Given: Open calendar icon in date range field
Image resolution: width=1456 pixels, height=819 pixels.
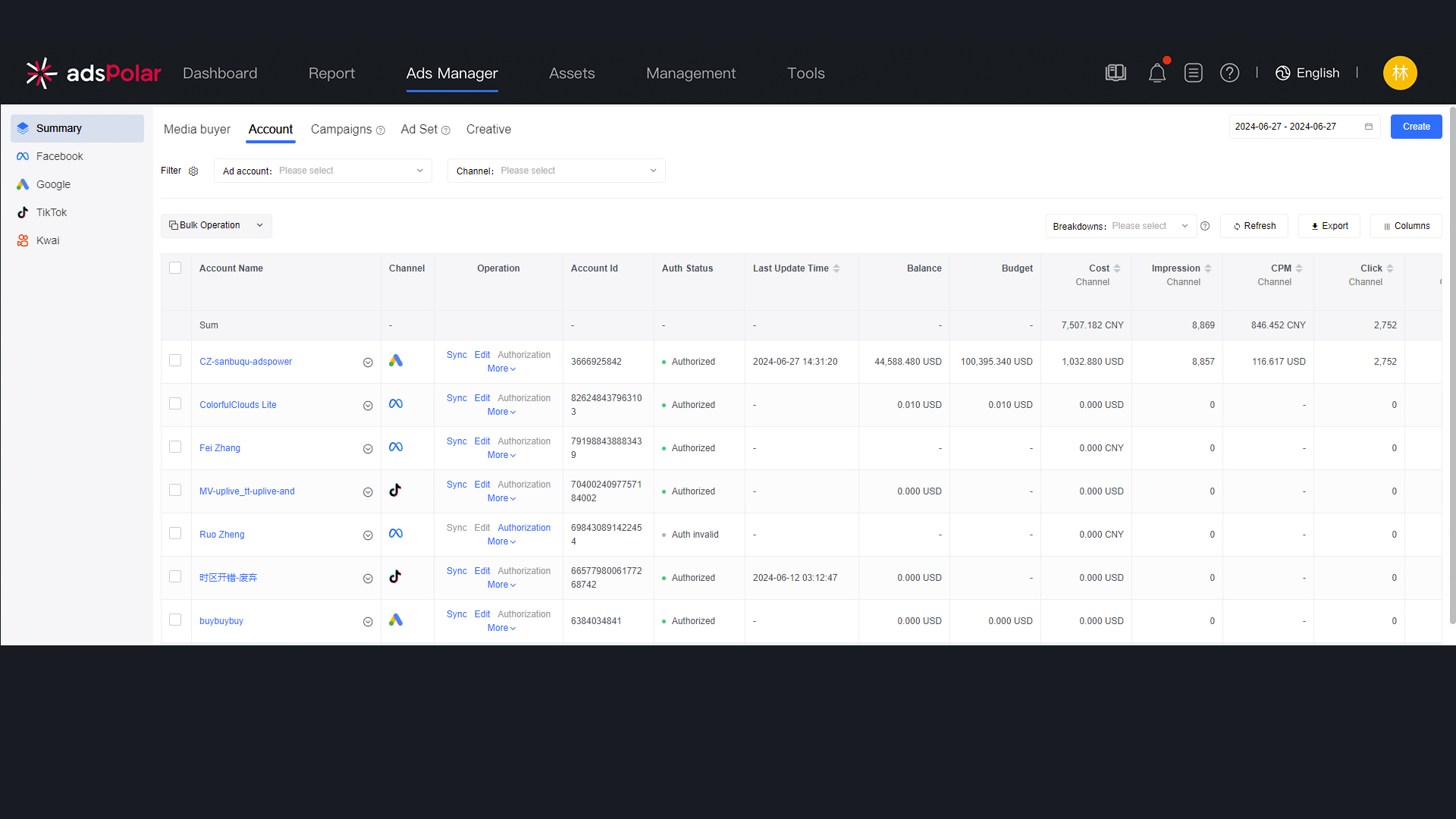Looking at the screenshot, I should pos(1369,127).
